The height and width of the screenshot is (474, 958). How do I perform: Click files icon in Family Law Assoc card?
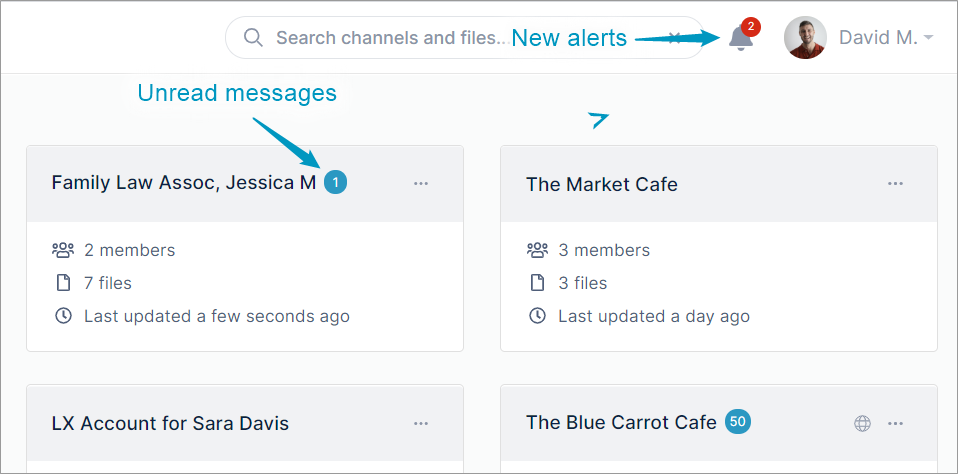[63, 283]
